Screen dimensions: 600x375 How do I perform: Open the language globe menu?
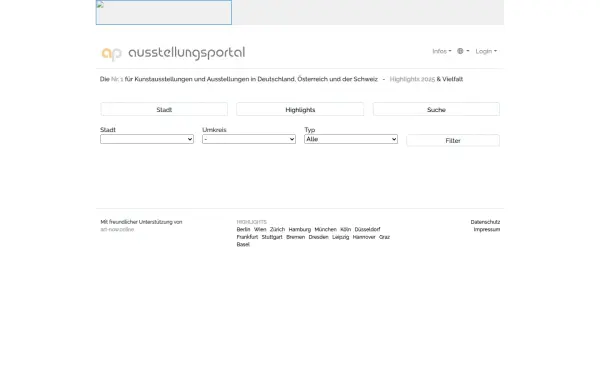click(x=463, y=51)
